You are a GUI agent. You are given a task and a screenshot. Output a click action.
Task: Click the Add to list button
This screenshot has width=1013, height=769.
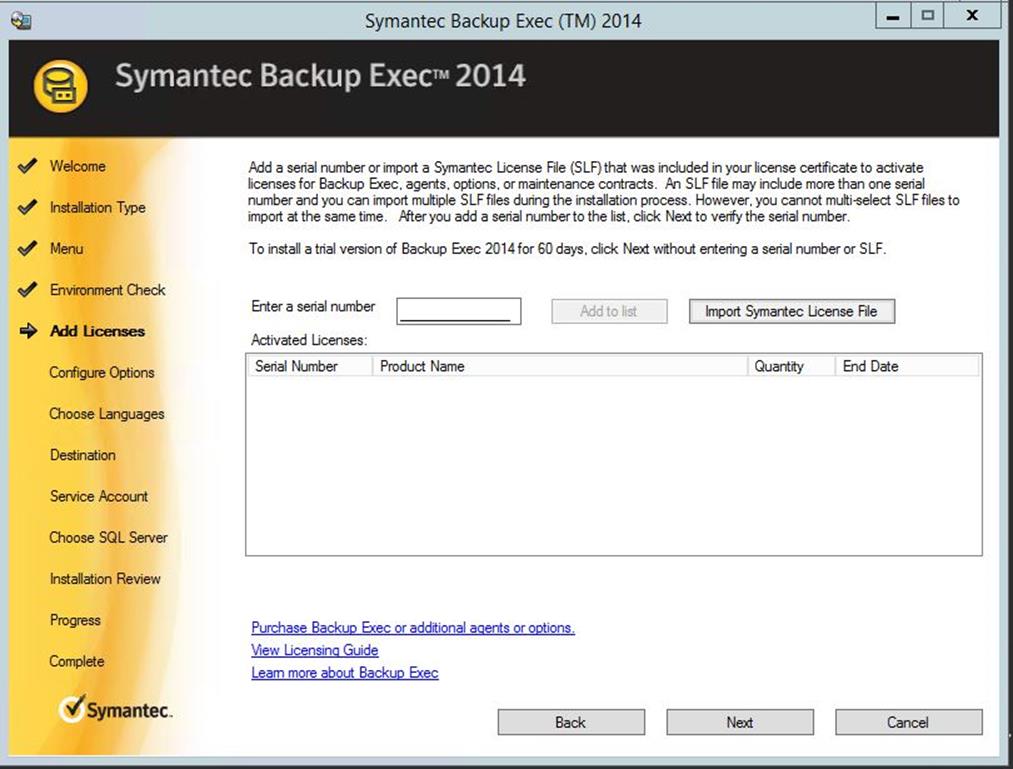click(609, 311)
